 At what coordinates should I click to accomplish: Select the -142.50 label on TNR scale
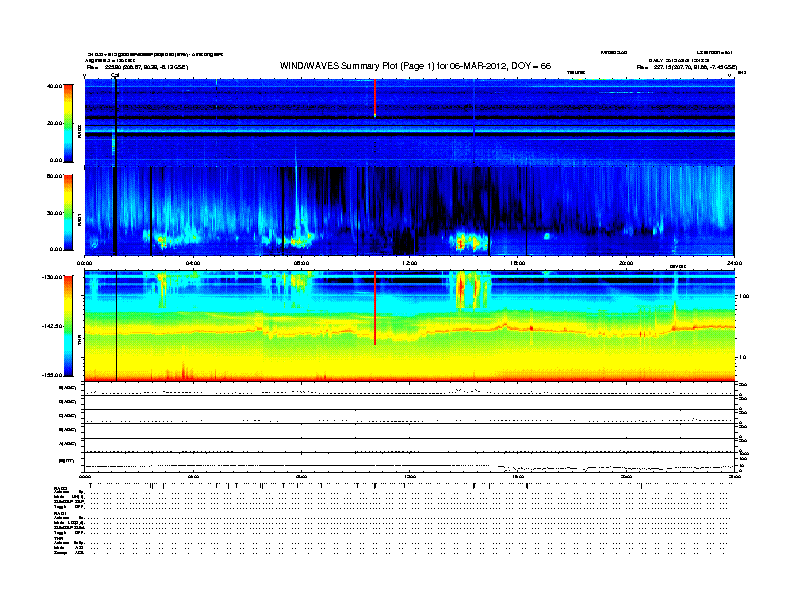pos(52,326)
